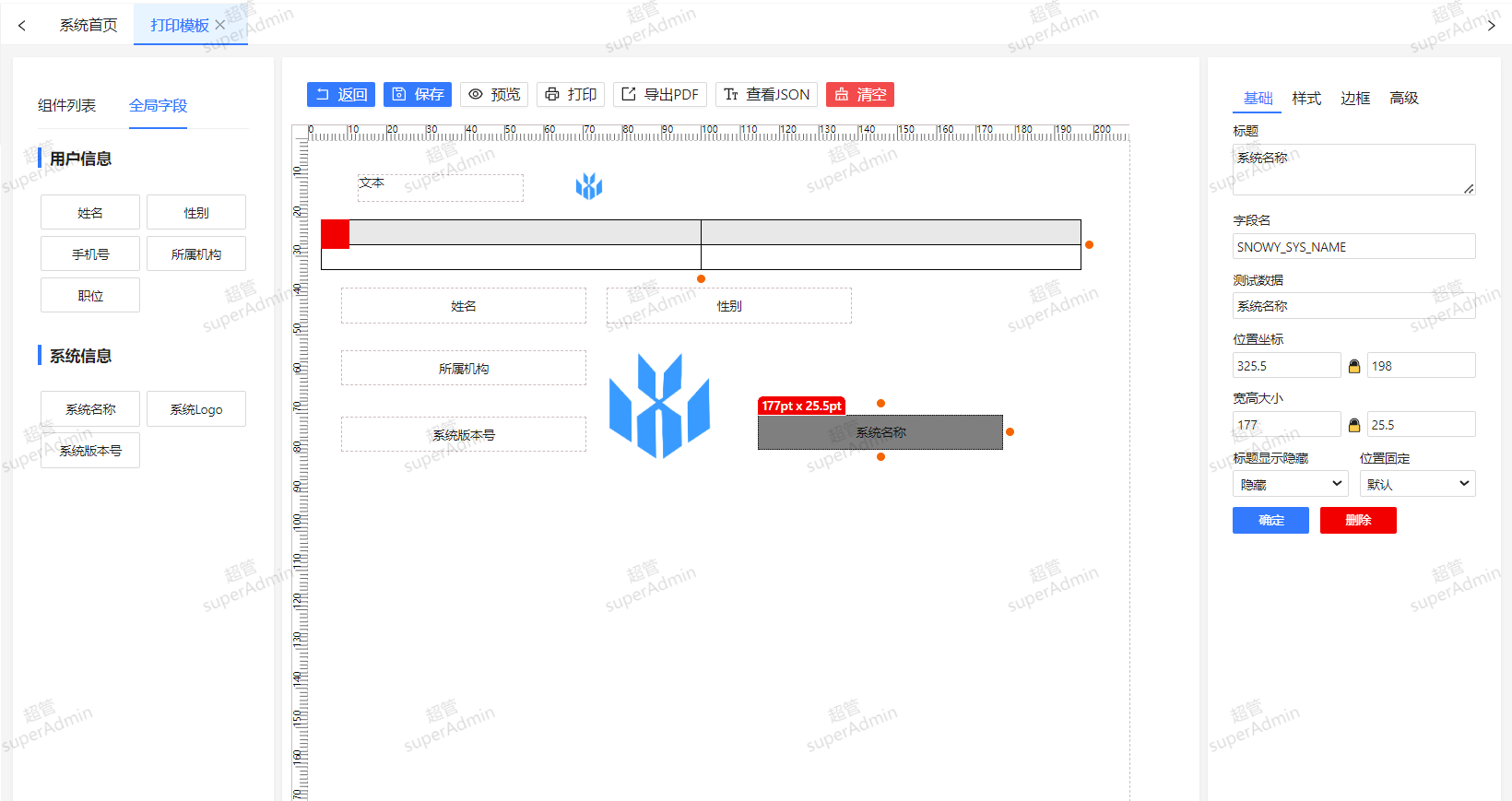
Task: Close the 打印模板 tab
Action: point(220,25)
